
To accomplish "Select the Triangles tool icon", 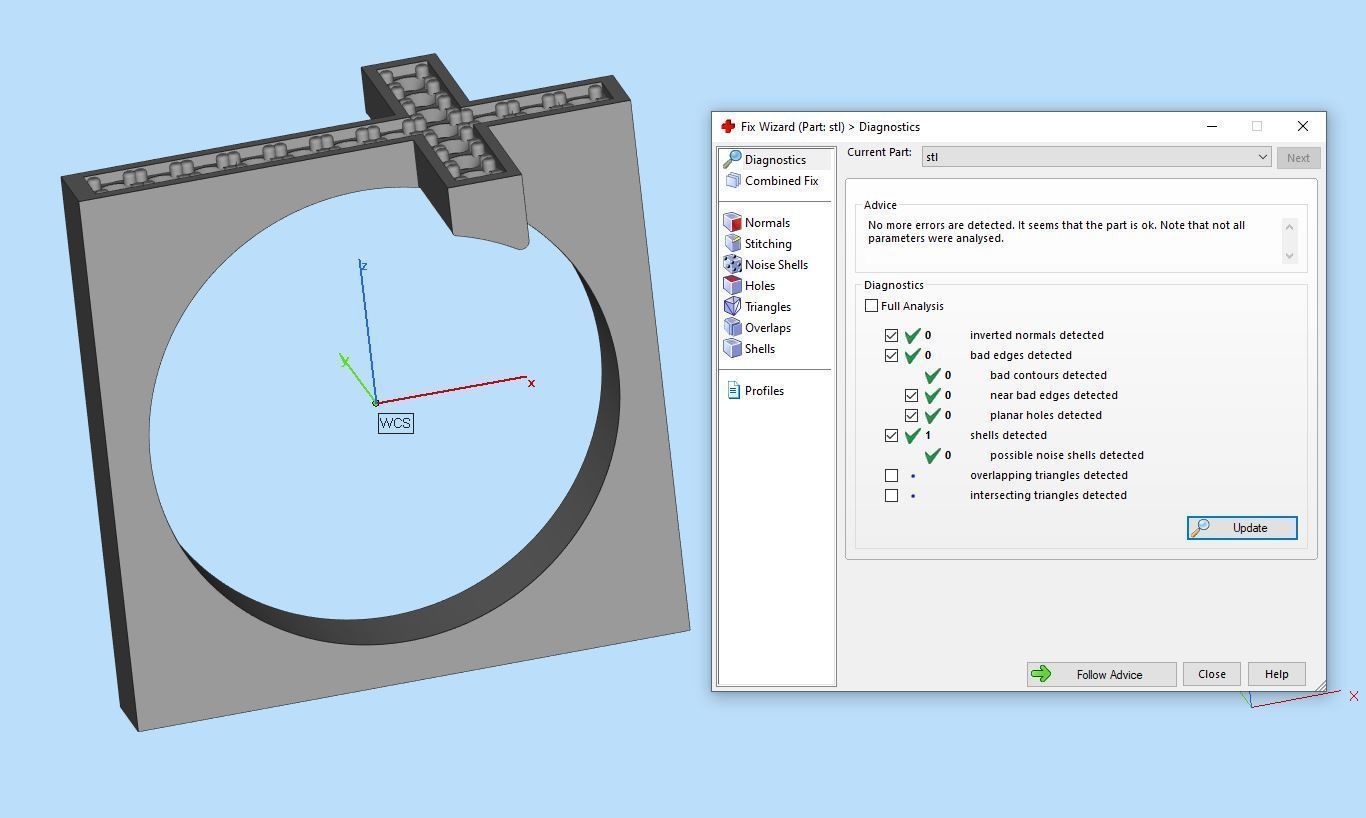I will pos(733,307).
